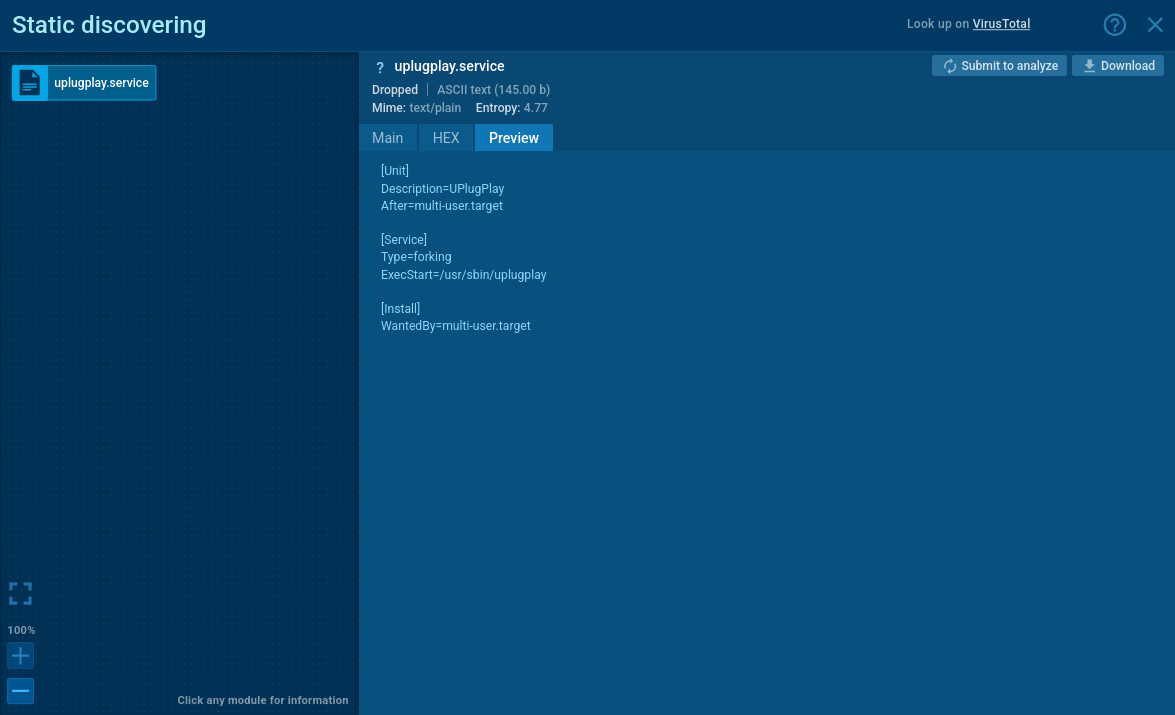The width and height of the screenshot is (1175, 715).
Task: Click the Description=UPlugPlay line in the preview
Action: (x=442, y=188)
